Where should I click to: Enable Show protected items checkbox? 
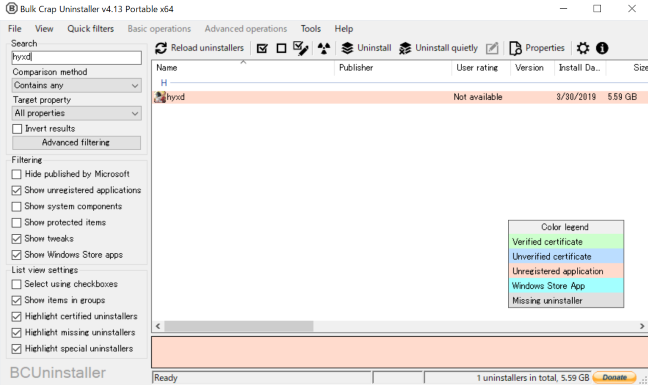pos(17,223)
